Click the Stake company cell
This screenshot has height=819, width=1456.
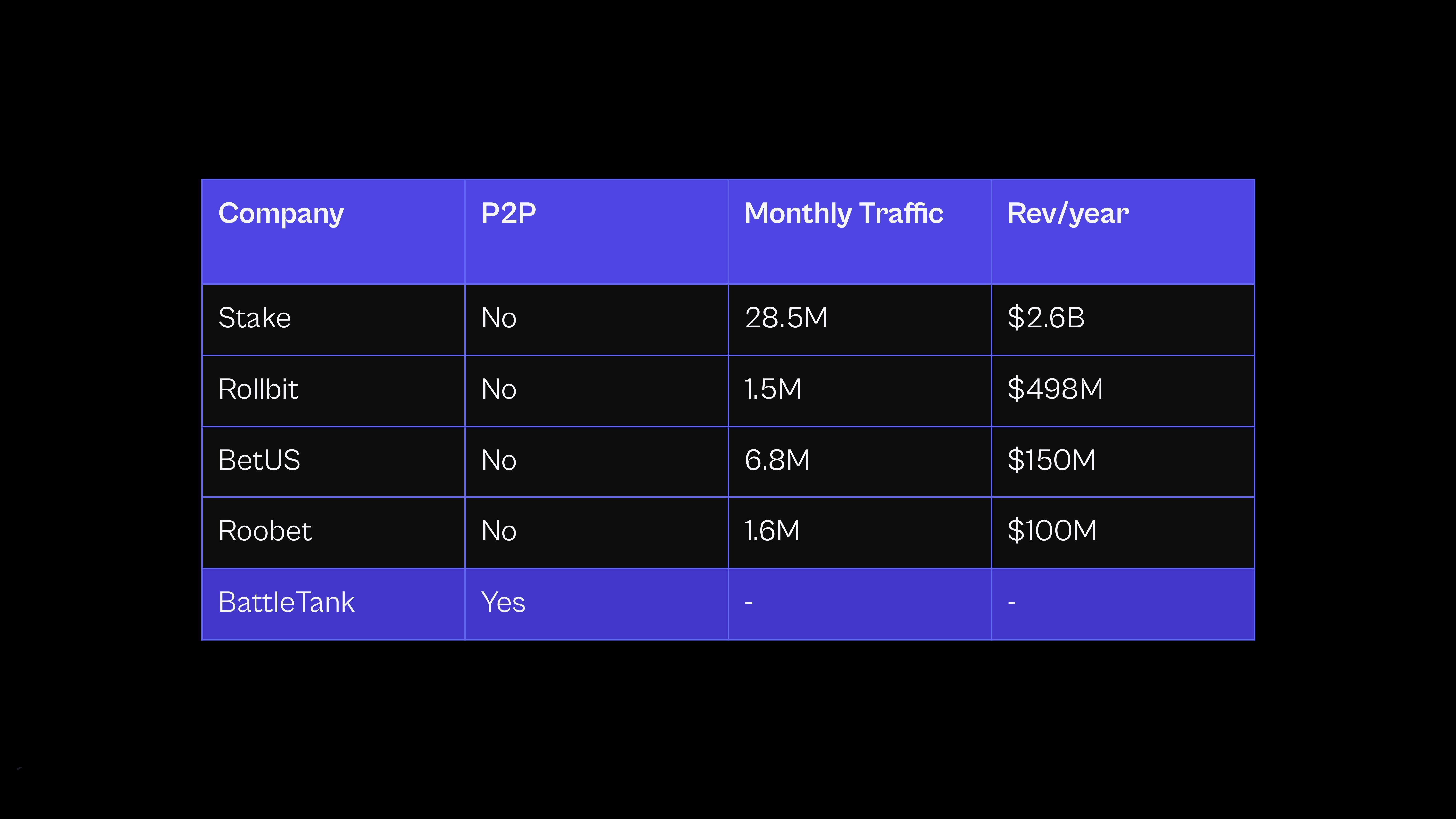[x=254, y=318]
